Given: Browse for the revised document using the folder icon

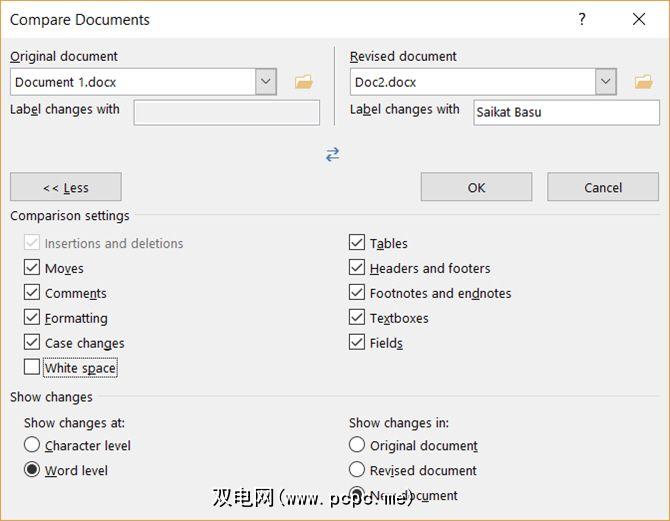Looking at the screenshot, I should (x=643, y=82).
